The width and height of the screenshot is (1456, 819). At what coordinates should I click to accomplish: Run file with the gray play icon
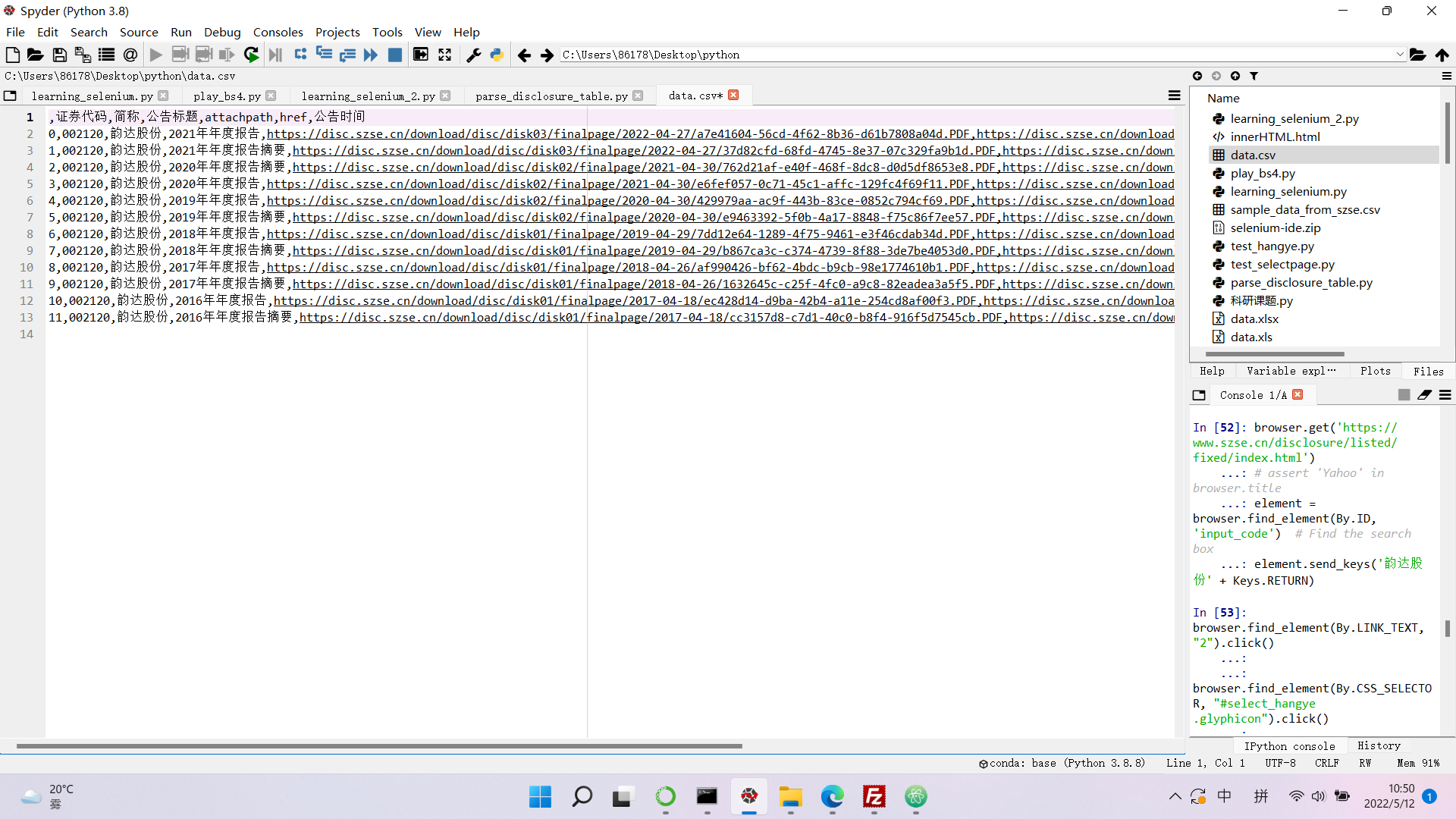[156, 55]
